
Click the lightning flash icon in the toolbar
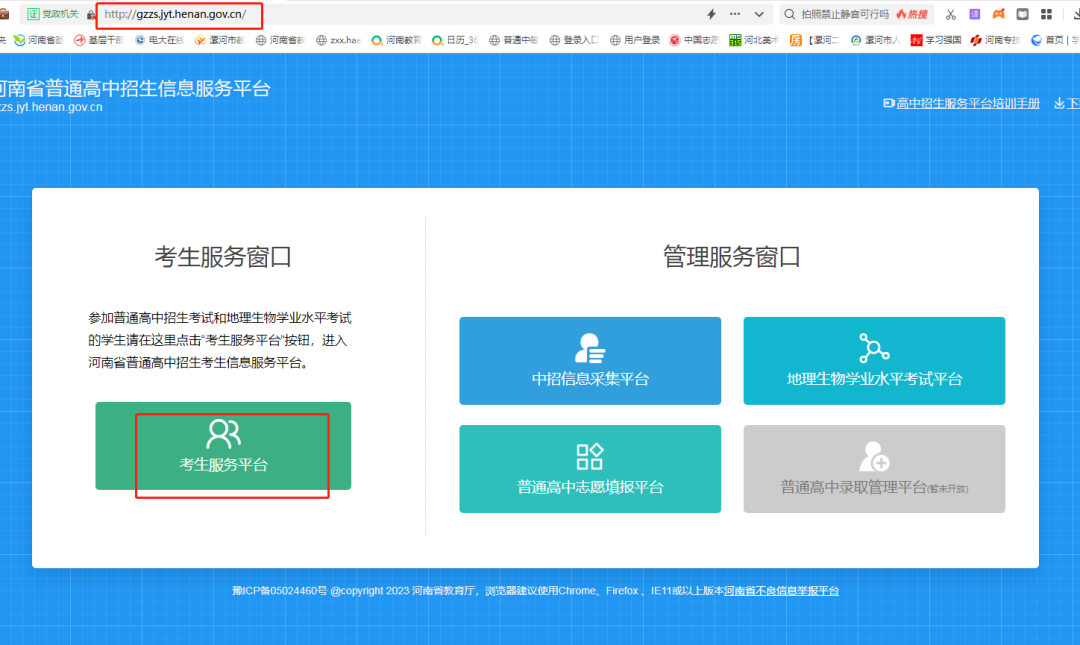coord(711,13)
